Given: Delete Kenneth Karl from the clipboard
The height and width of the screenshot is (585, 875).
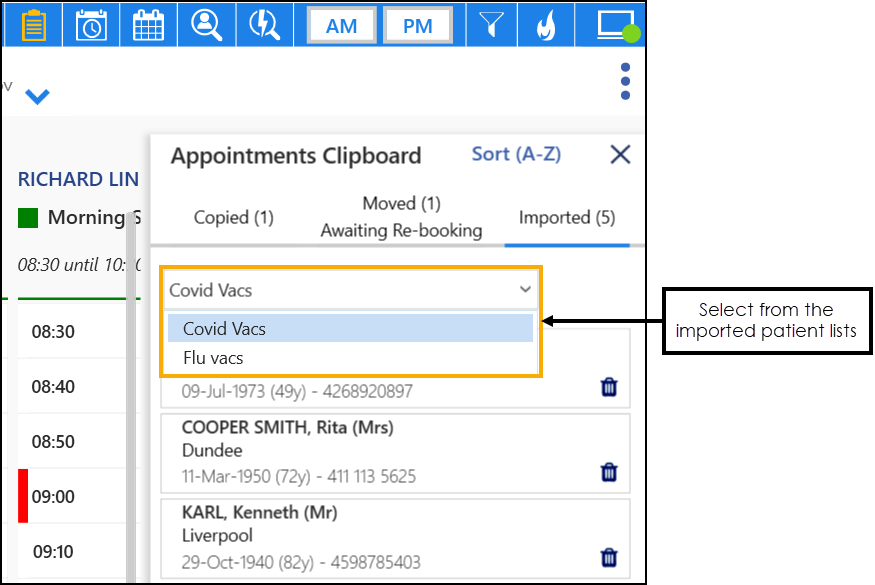Looking at the screenshot, I should [609, 557].
